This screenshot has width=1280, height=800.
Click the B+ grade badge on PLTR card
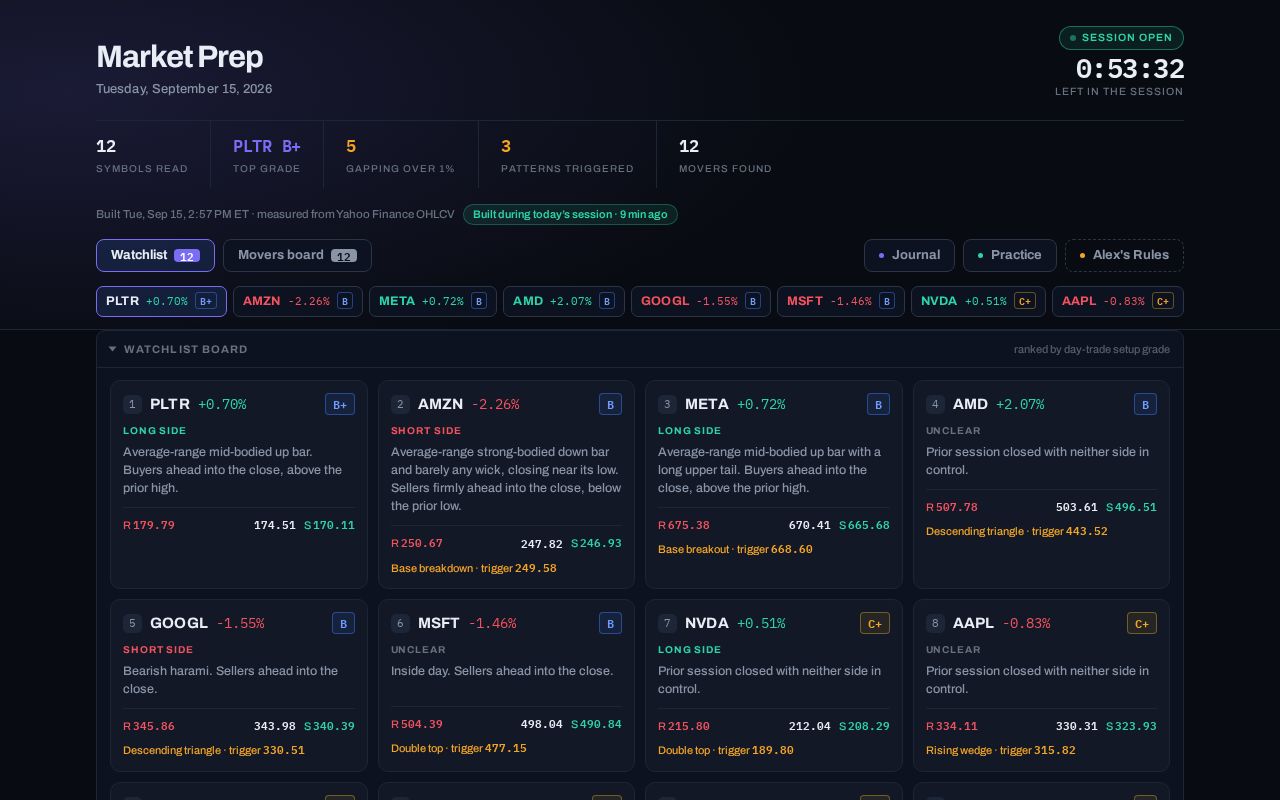(x=340, y=404)
